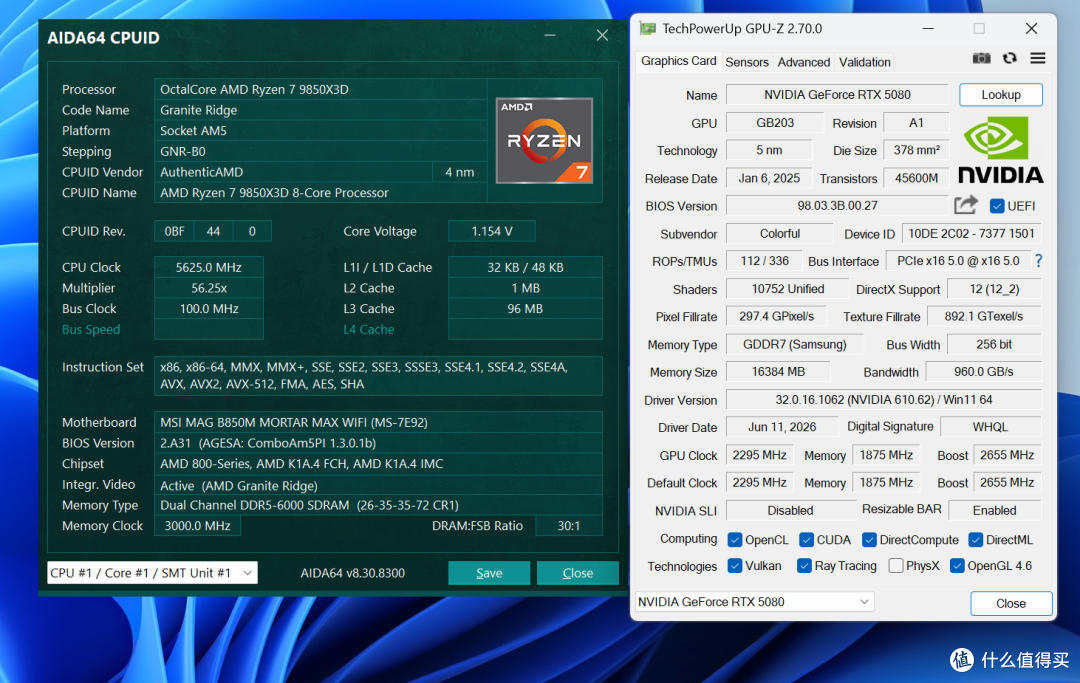Screen dimensions: 1080x683
Task: Toggle the CUDA checkbox
Action: [x=807, y=540]
